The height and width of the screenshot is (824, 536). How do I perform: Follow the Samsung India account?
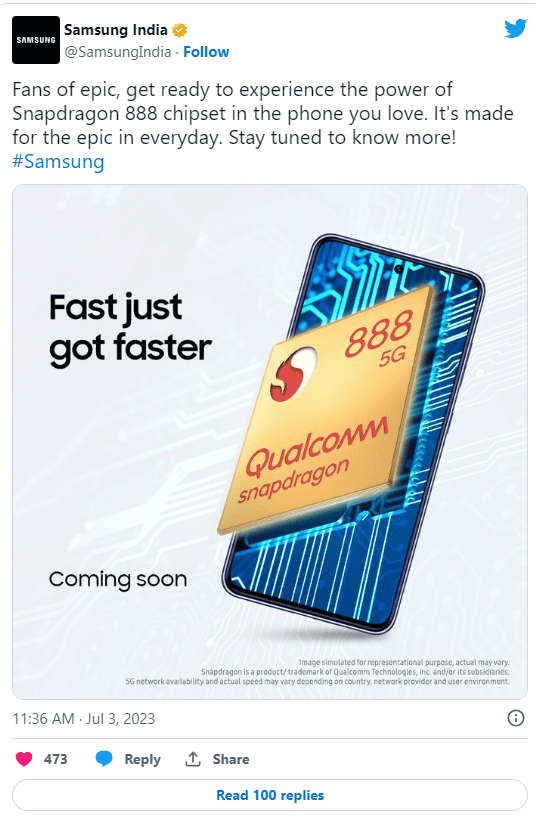click(206, 52)
